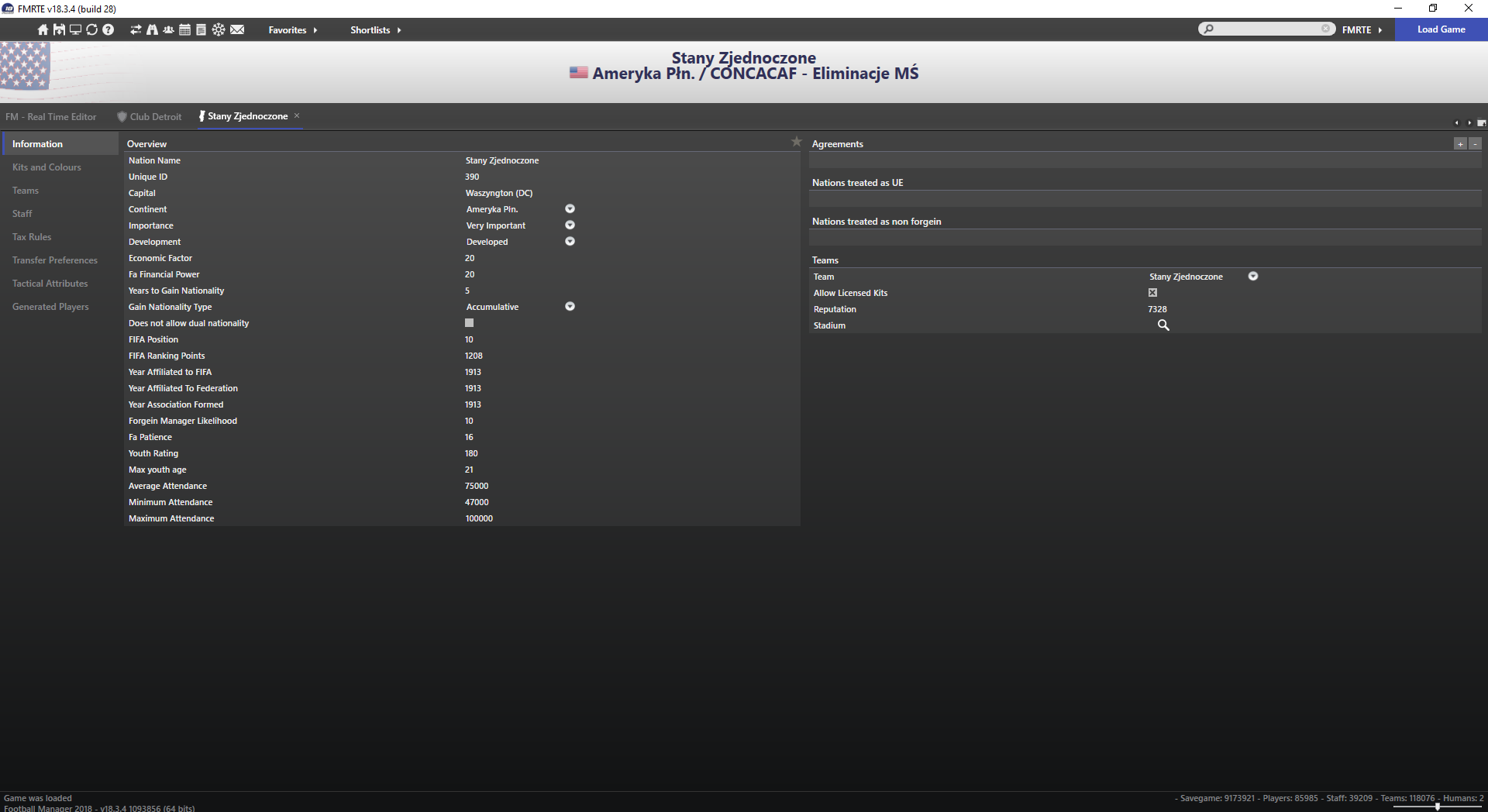The image size is (1488, 812).
Task: Click the group of people icon
Action: coord(168,29)
